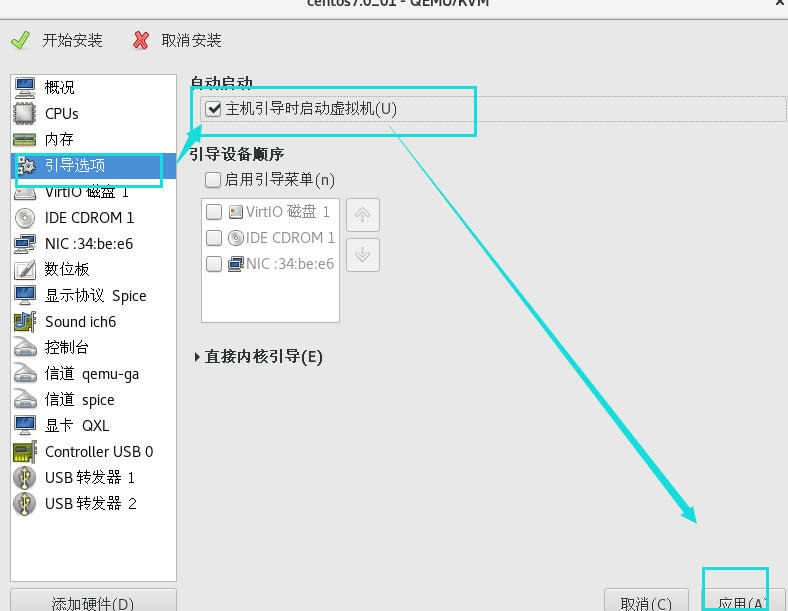Click the 显示协议 Spice monitor icon
788x611 pixels.
[x=25, y=295]
